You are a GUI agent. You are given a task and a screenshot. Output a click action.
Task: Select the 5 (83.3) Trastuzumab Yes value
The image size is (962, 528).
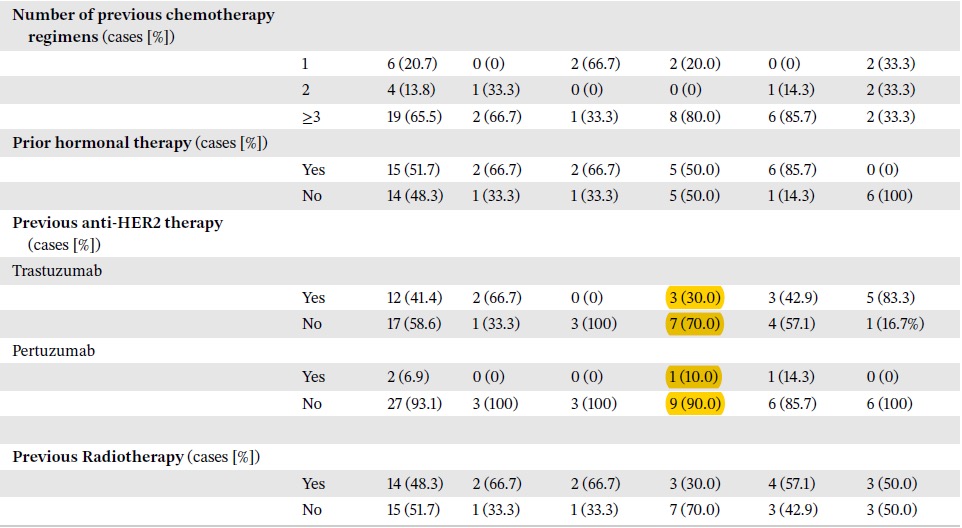[890, 297]
